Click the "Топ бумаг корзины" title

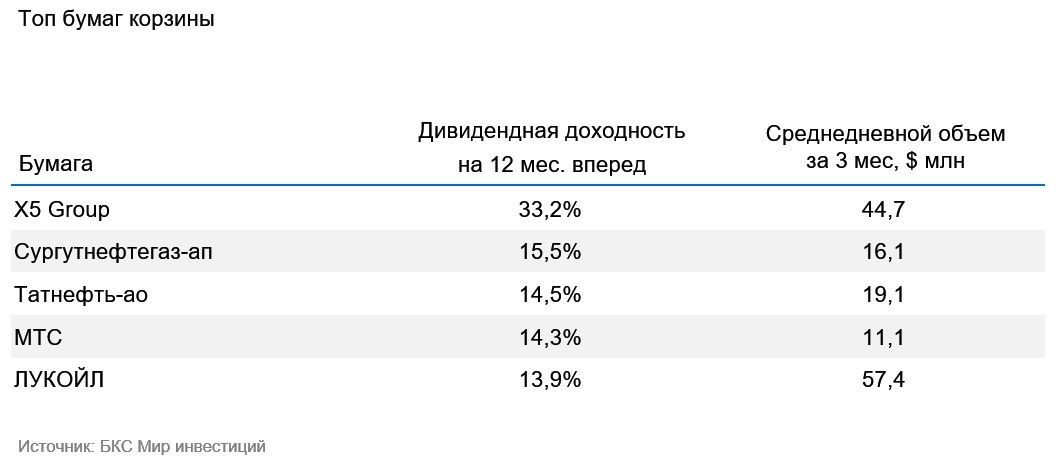117,19
